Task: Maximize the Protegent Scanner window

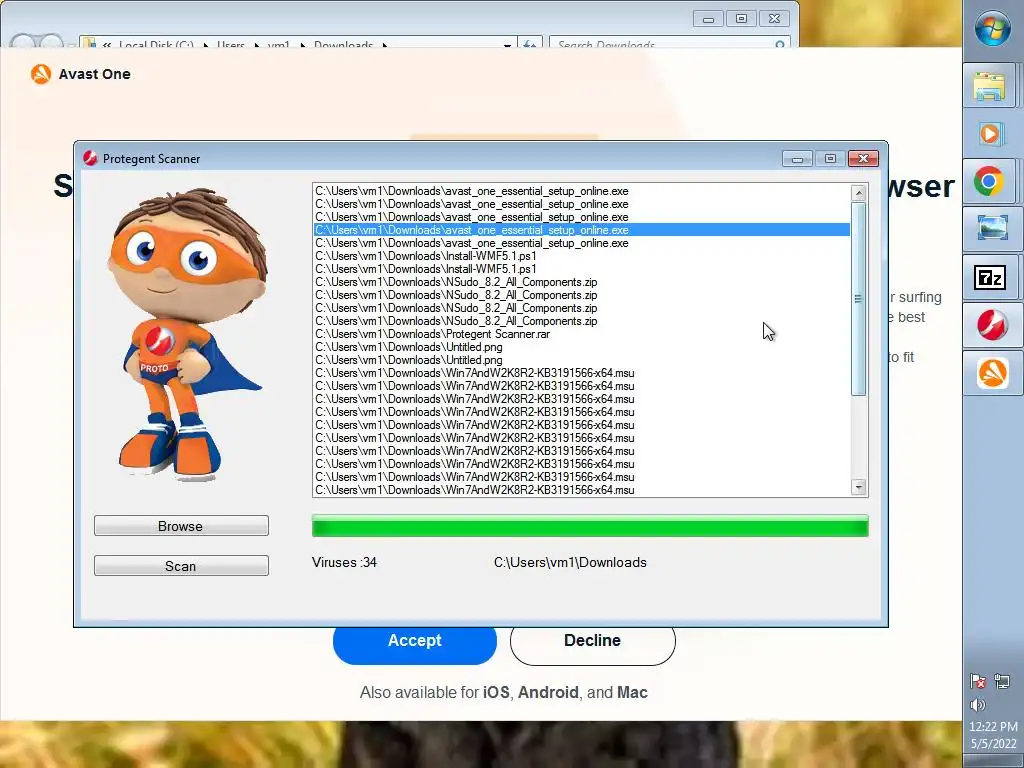Action: (x=830, y=159)
